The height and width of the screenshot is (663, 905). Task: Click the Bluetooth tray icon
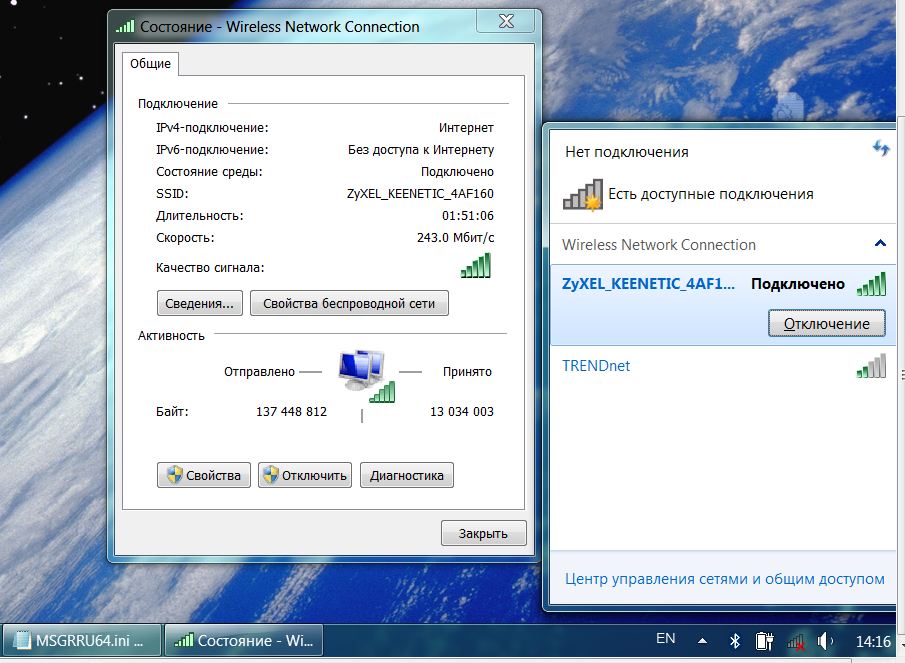(x=735, y=640)
